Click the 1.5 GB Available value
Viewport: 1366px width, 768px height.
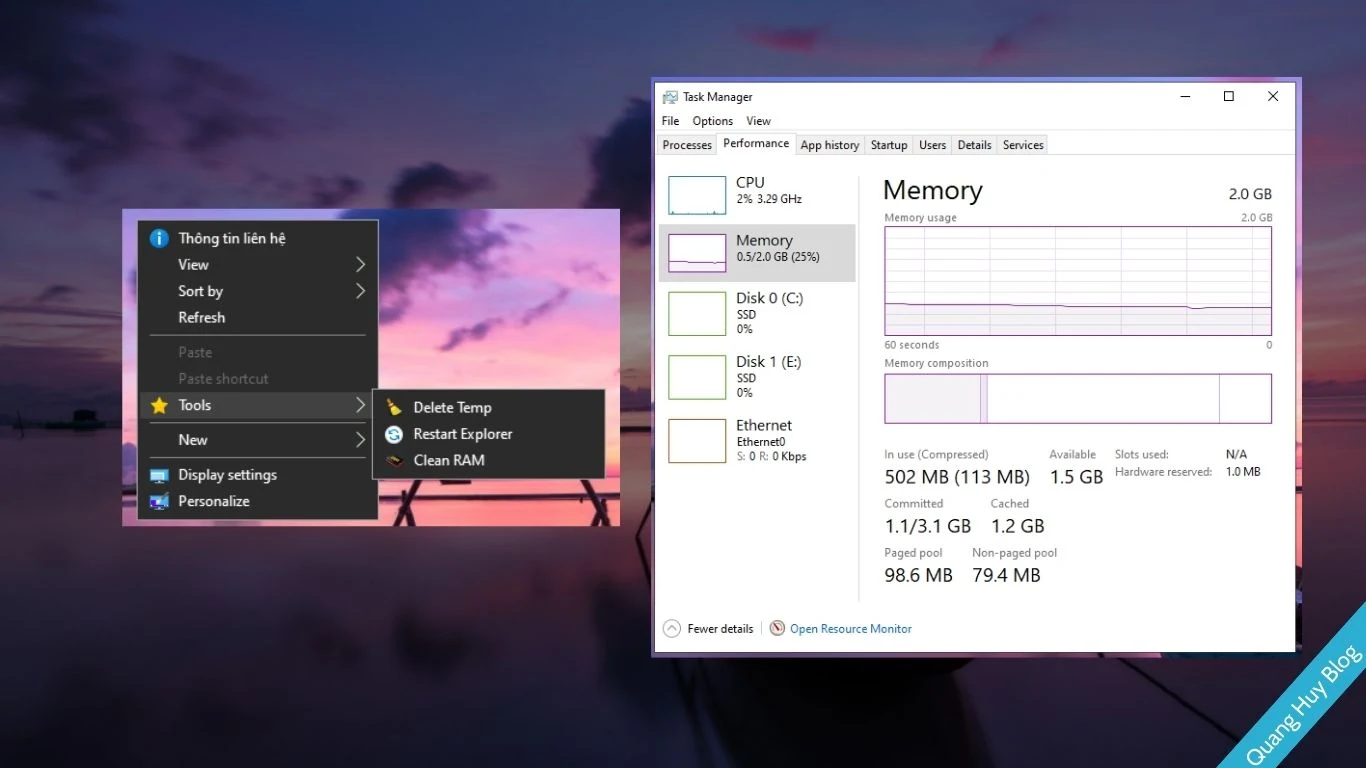1076,477
